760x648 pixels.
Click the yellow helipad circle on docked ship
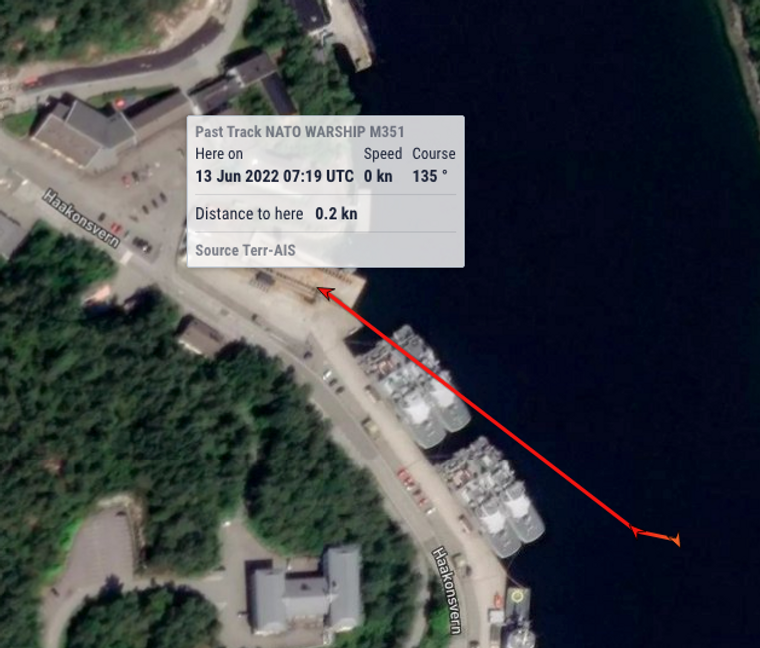518,596
